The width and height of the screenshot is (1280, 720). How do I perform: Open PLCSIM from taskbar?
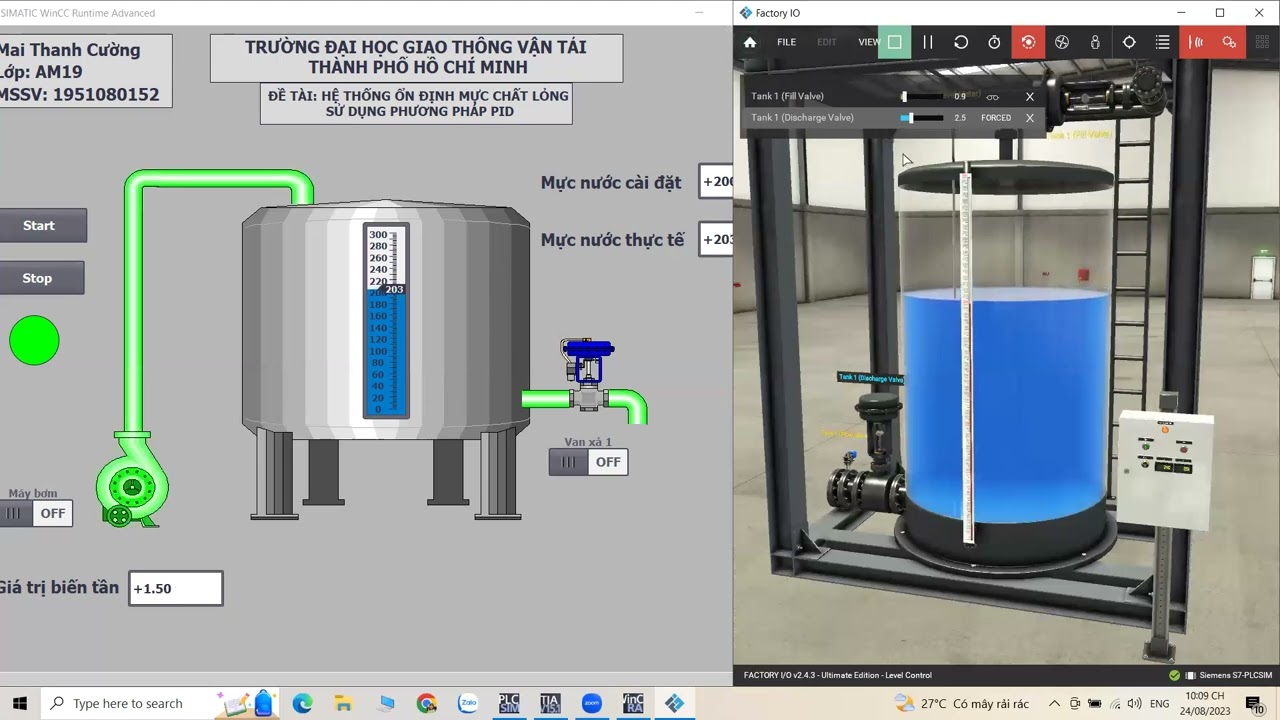tap(509, 703)
